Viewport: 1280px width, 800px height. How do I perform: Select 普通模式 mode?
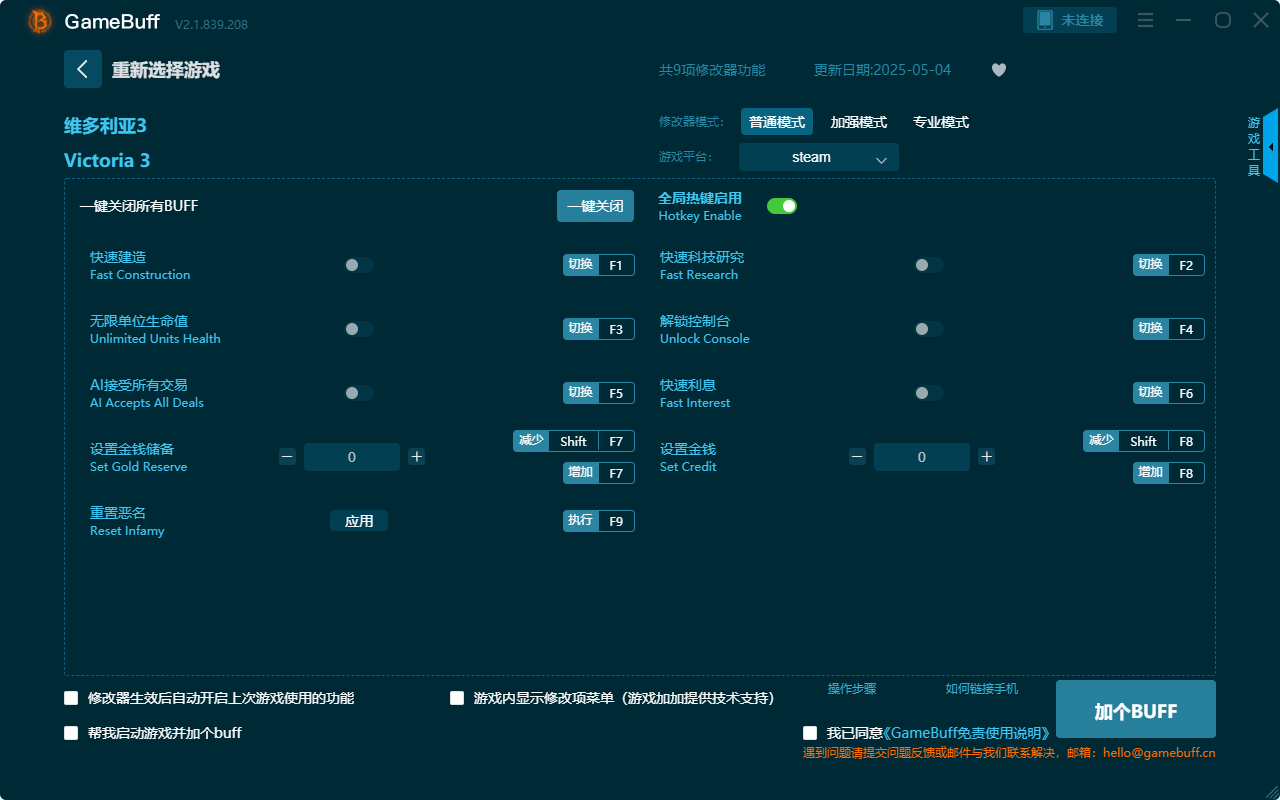pos(777,121)
